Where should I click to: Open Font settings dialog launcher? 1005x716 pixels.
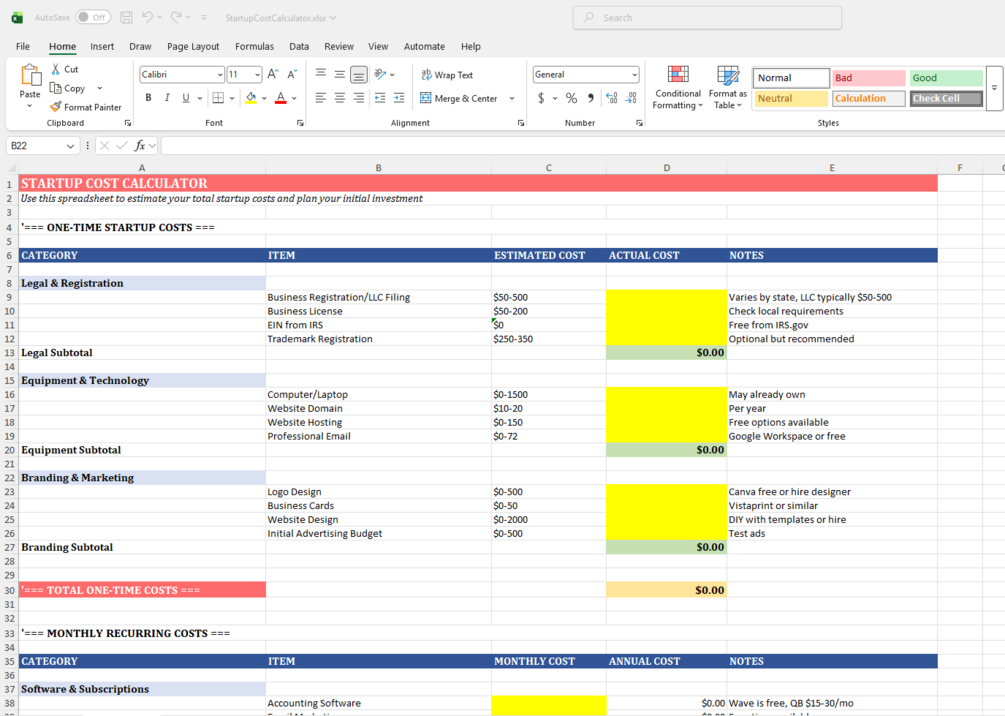click(x=300, y=123)
